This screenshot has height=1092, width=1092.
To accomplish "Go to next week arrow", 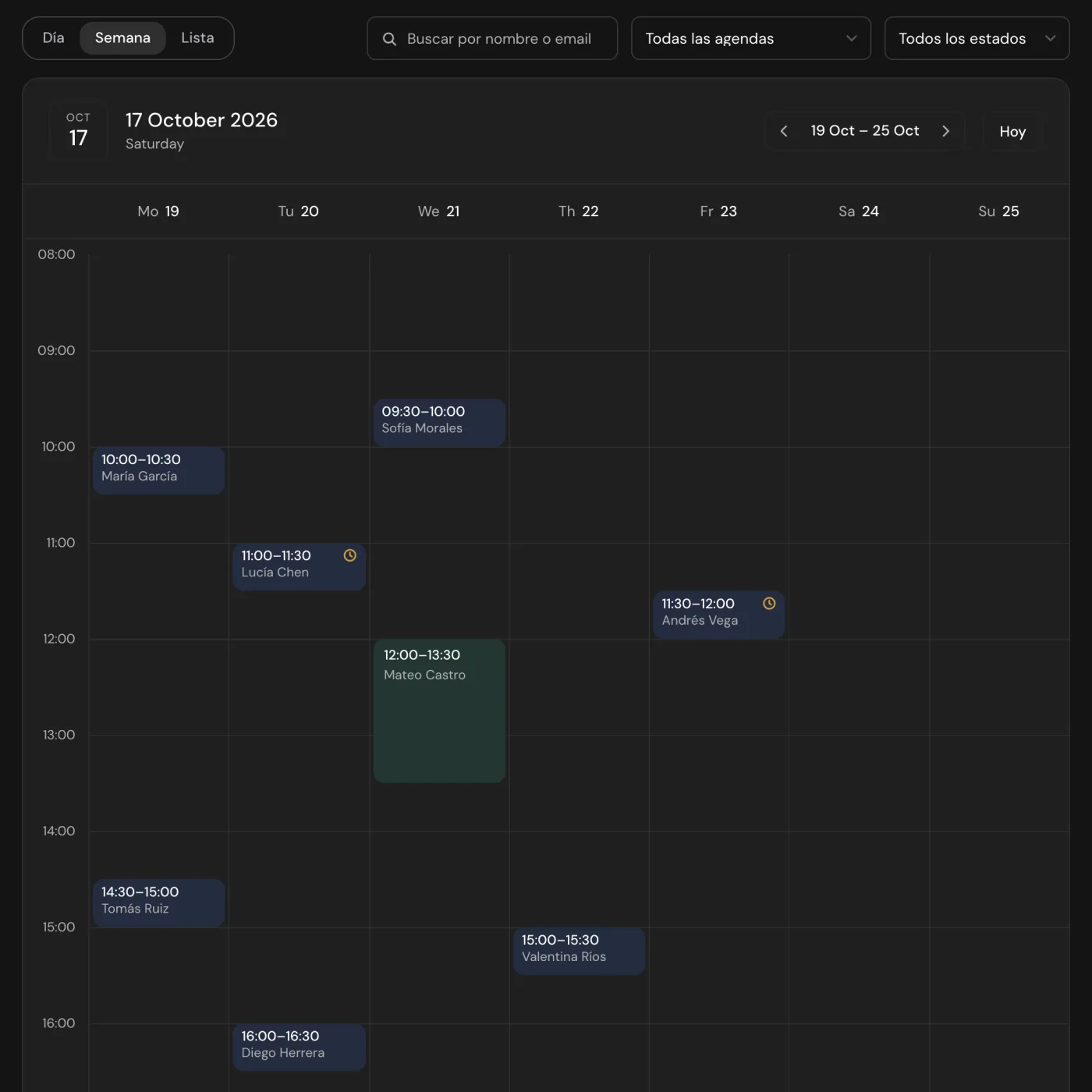I will (945, 131).
